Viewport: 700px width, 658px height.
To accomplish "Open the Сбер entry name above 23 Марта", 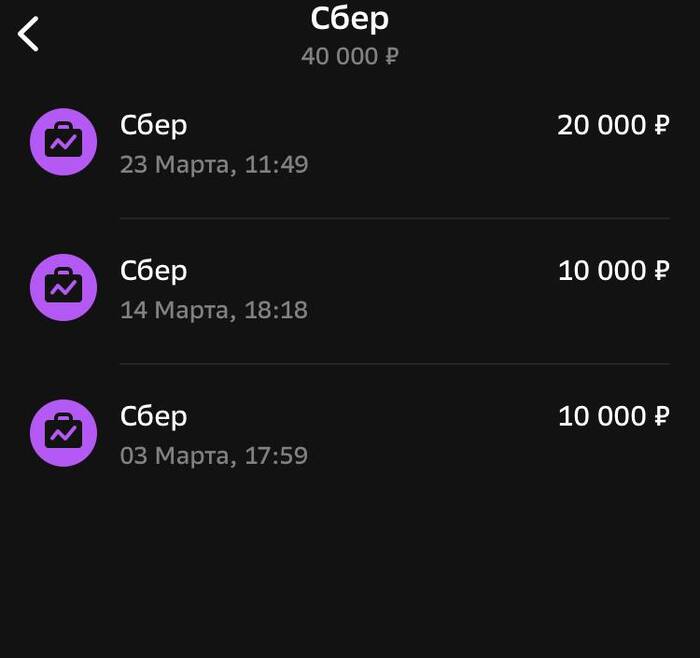I will (x=153, y=125).
